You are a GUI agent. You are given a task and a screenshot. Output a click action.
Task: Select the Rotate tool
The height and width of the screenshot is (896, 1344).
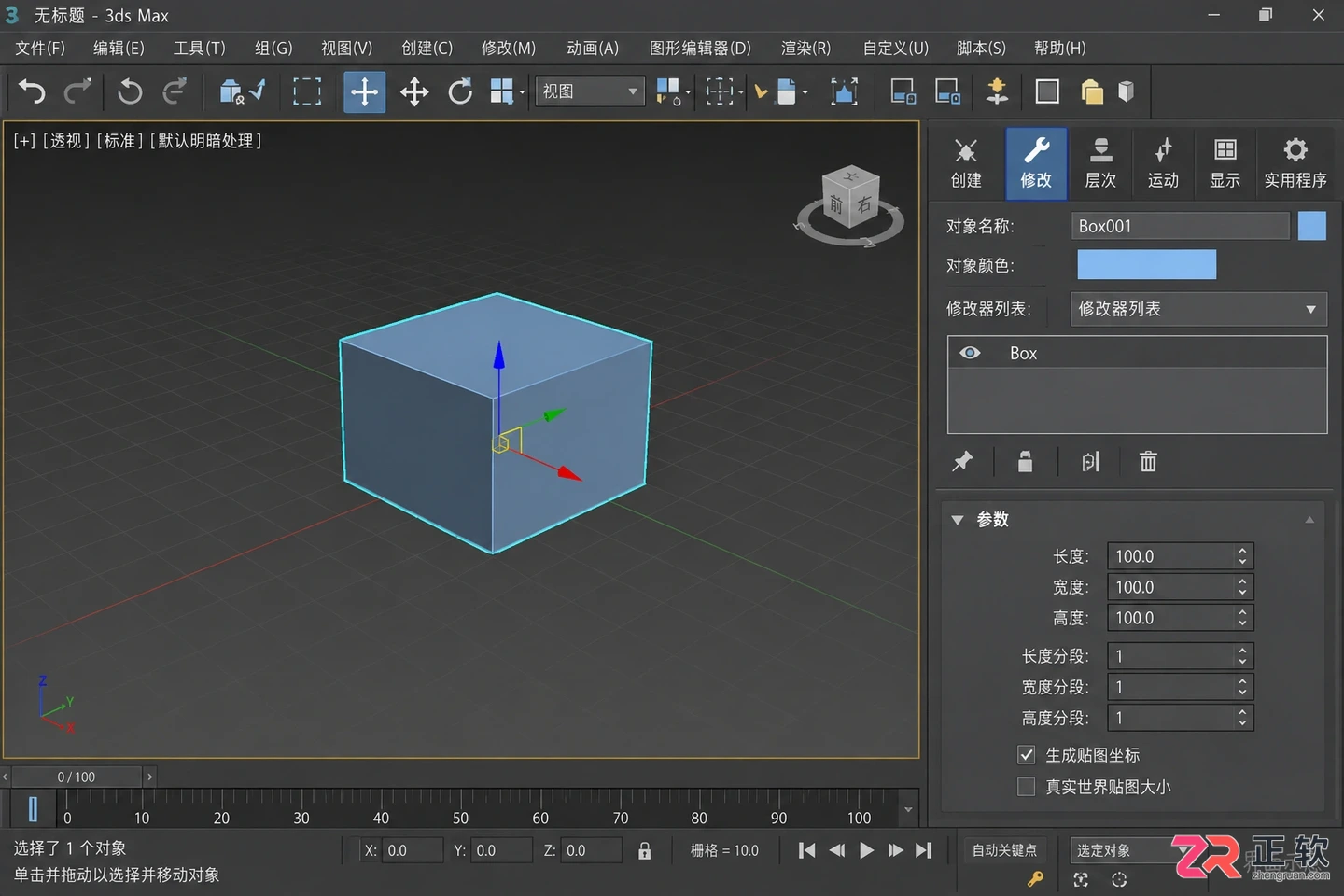coord(460,91)
